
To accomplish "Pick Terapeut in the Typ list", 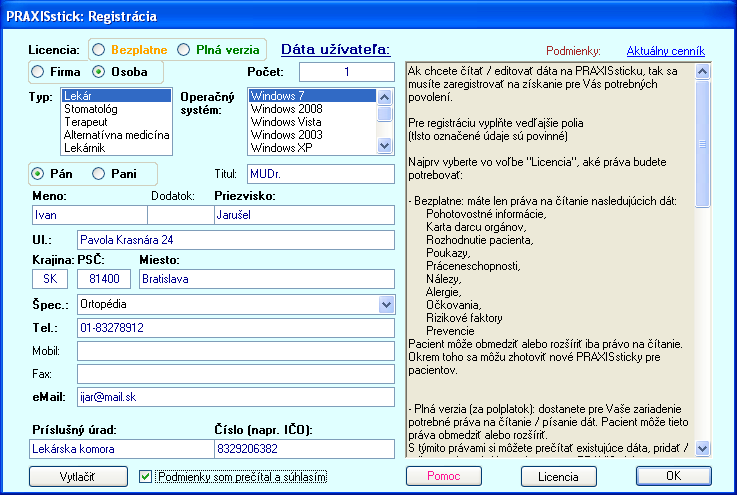I will click(x=116, y=122).
